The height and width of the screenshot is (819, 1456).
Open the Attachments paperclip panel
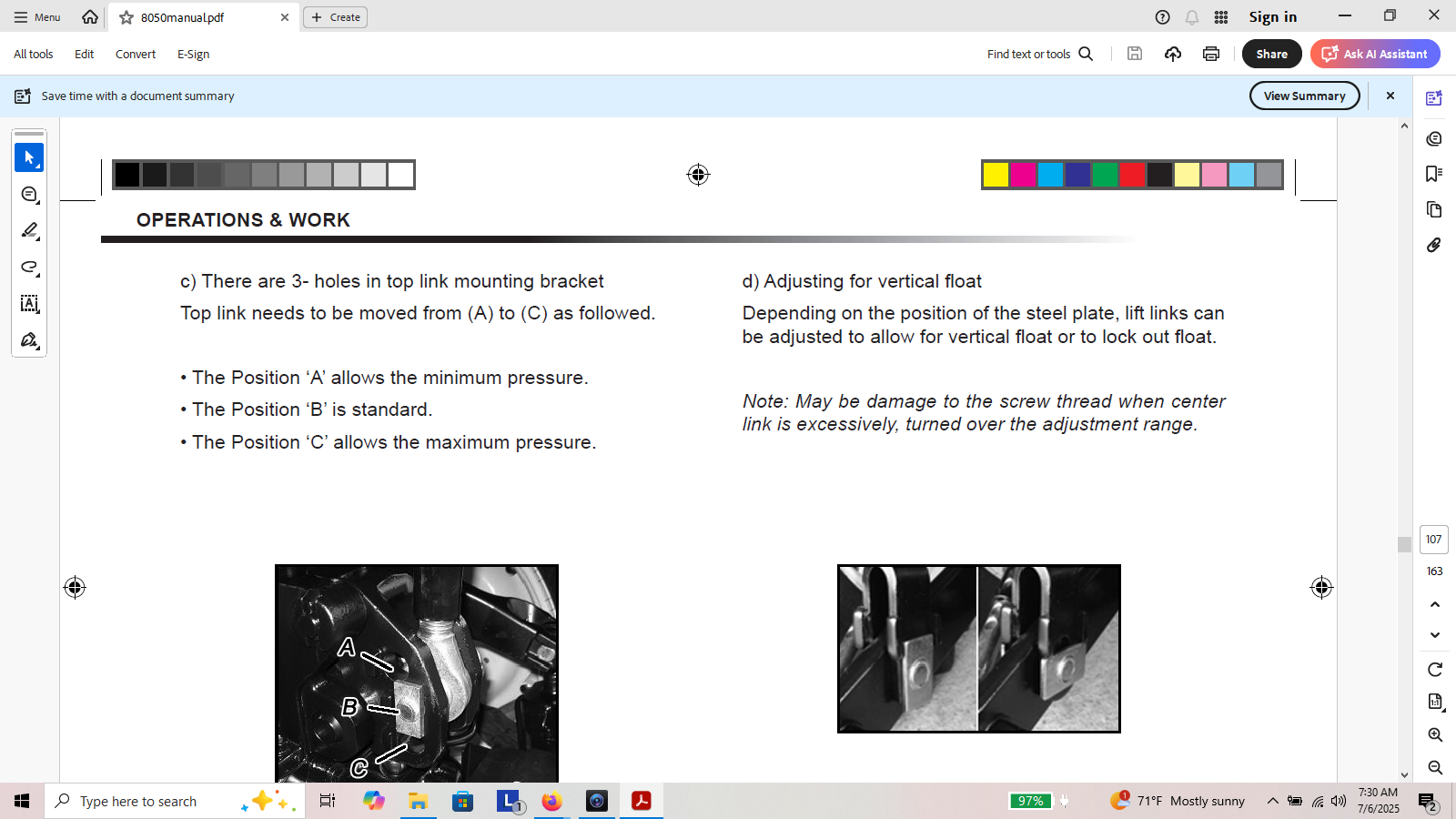click(1434, 245)
